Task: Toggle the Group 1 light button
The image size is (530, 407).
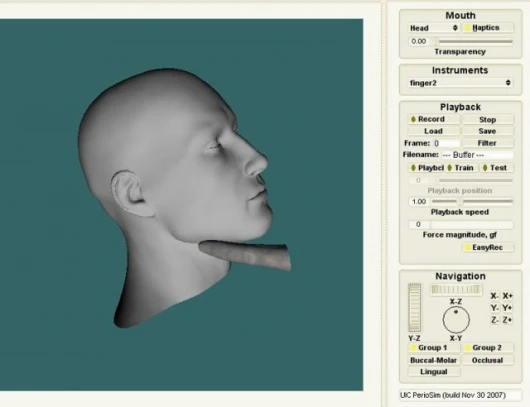Action: point(434,348)
